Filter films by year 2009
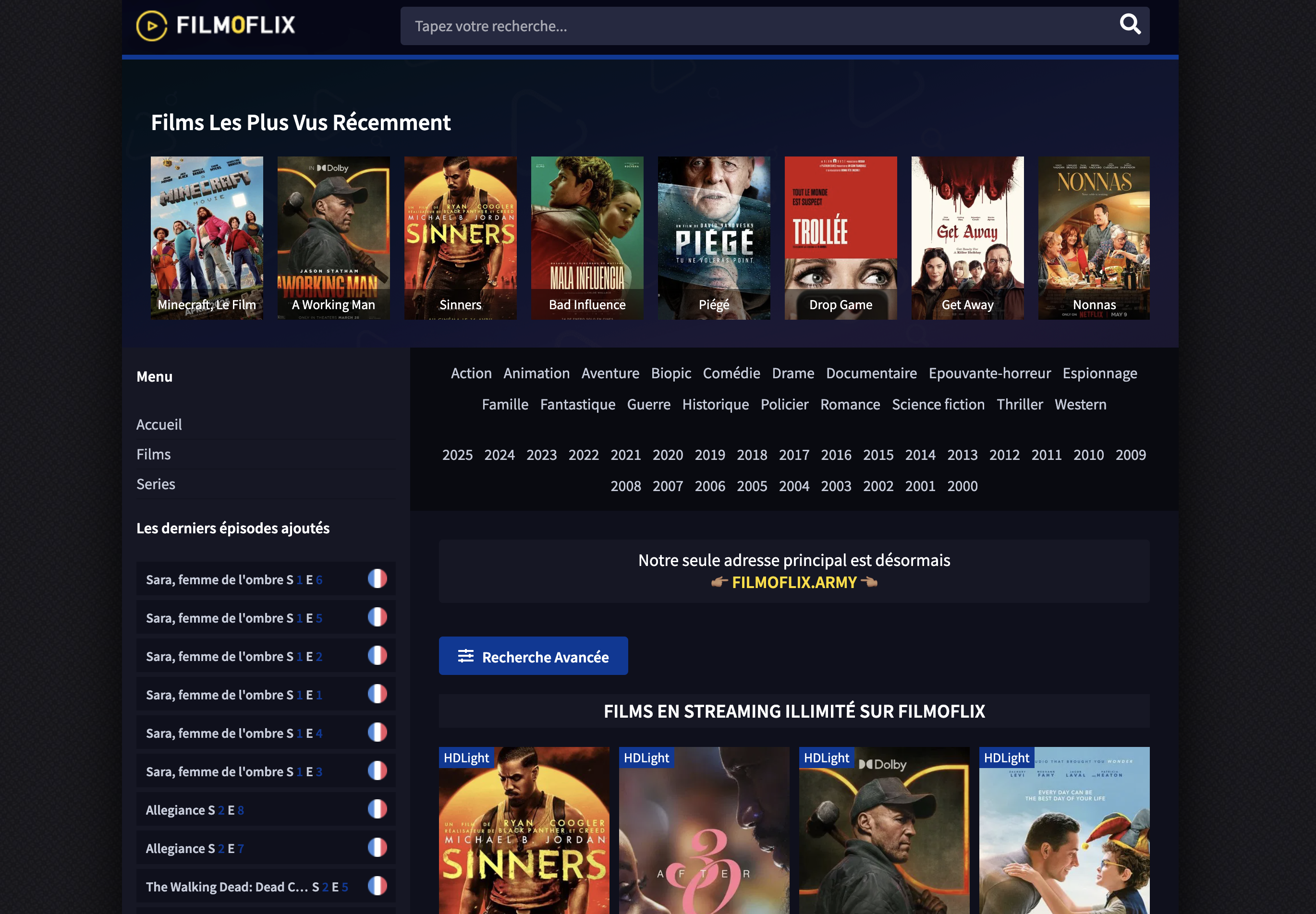The image size is (1316, 914). click(1131, 455)
